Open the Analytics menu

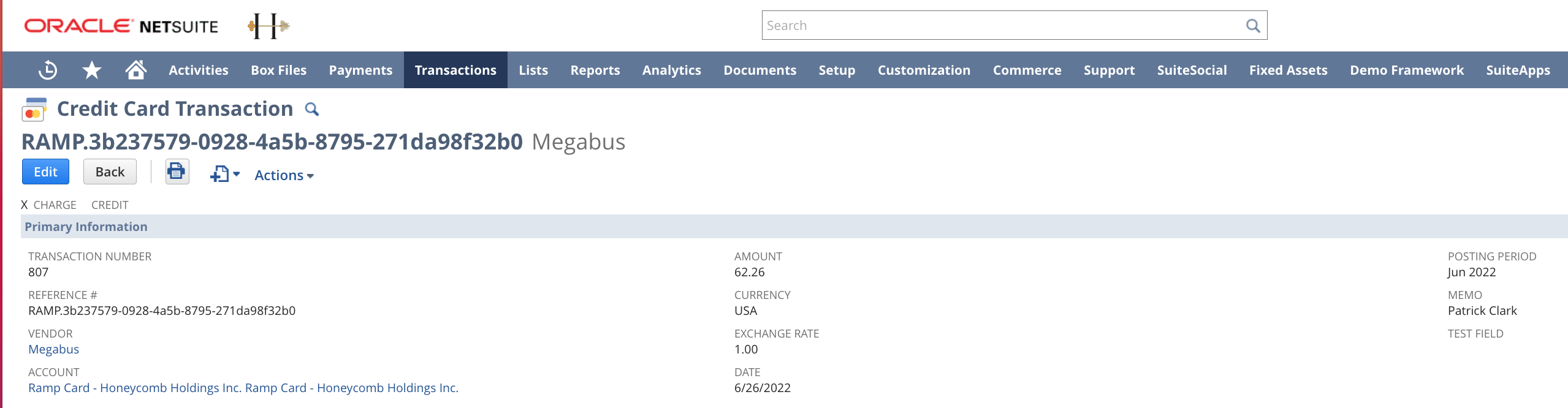click(x=672, y=70)
